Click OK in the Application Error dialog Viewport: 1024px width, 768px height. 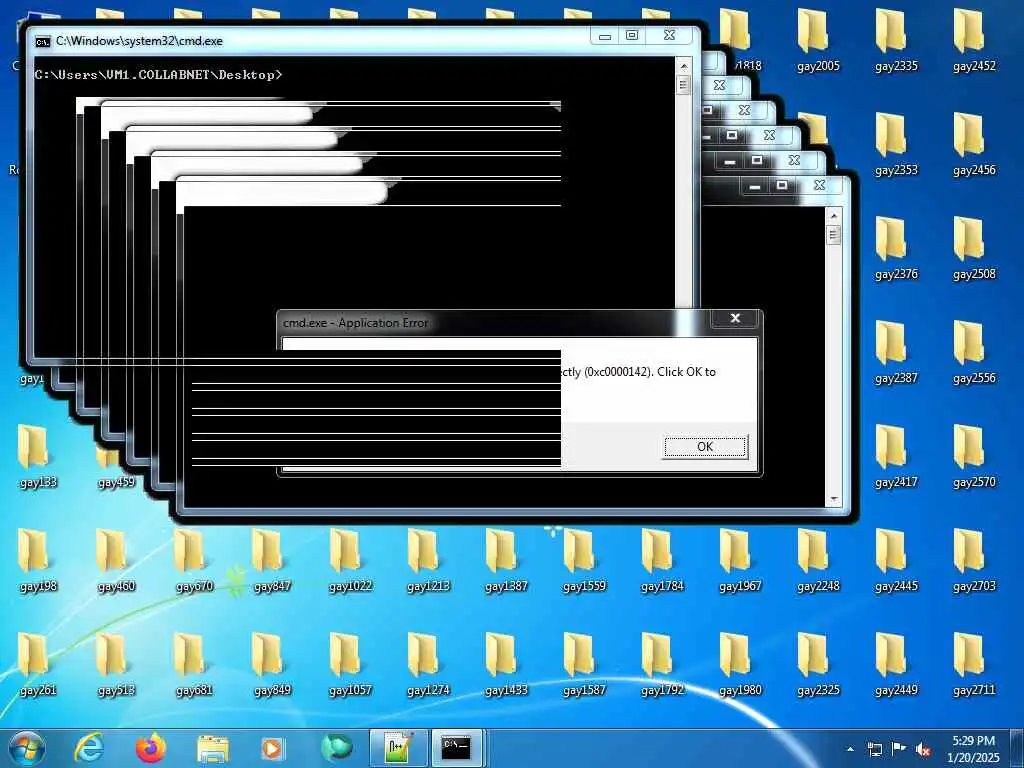(705, 447)
